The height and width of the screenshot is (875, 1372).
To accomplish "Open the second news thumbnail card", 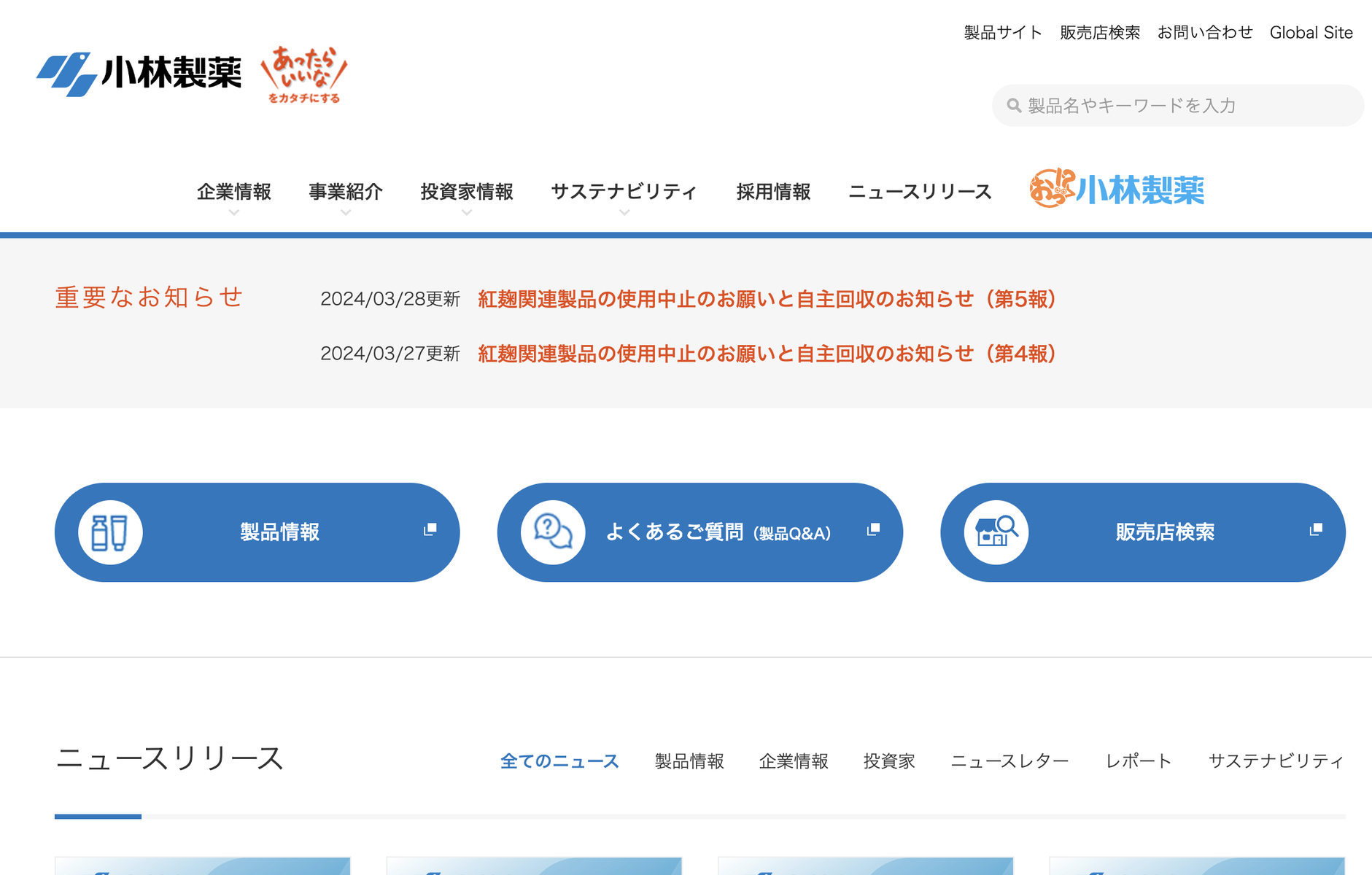I will pyautogui.click(x=534, y=866).
